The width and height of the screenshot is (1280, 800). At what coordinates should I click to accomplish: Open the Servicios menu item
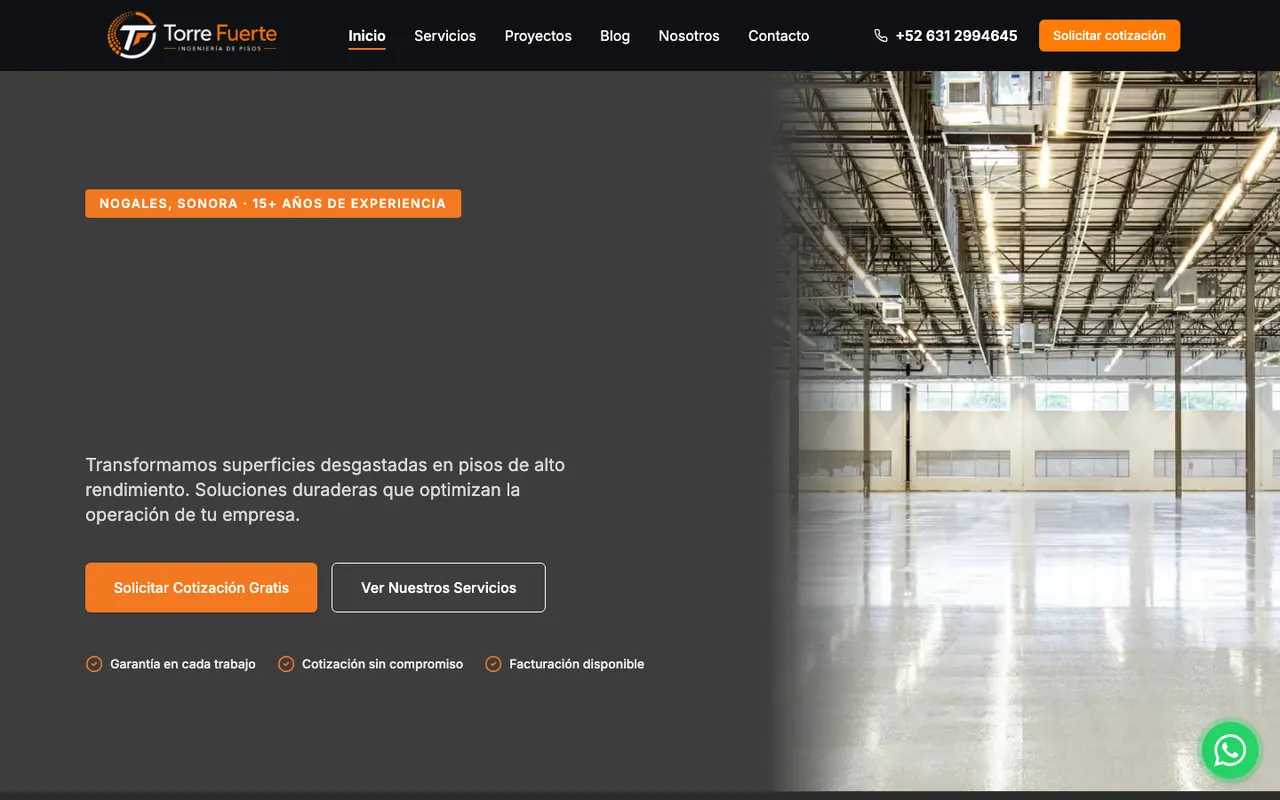445,36
